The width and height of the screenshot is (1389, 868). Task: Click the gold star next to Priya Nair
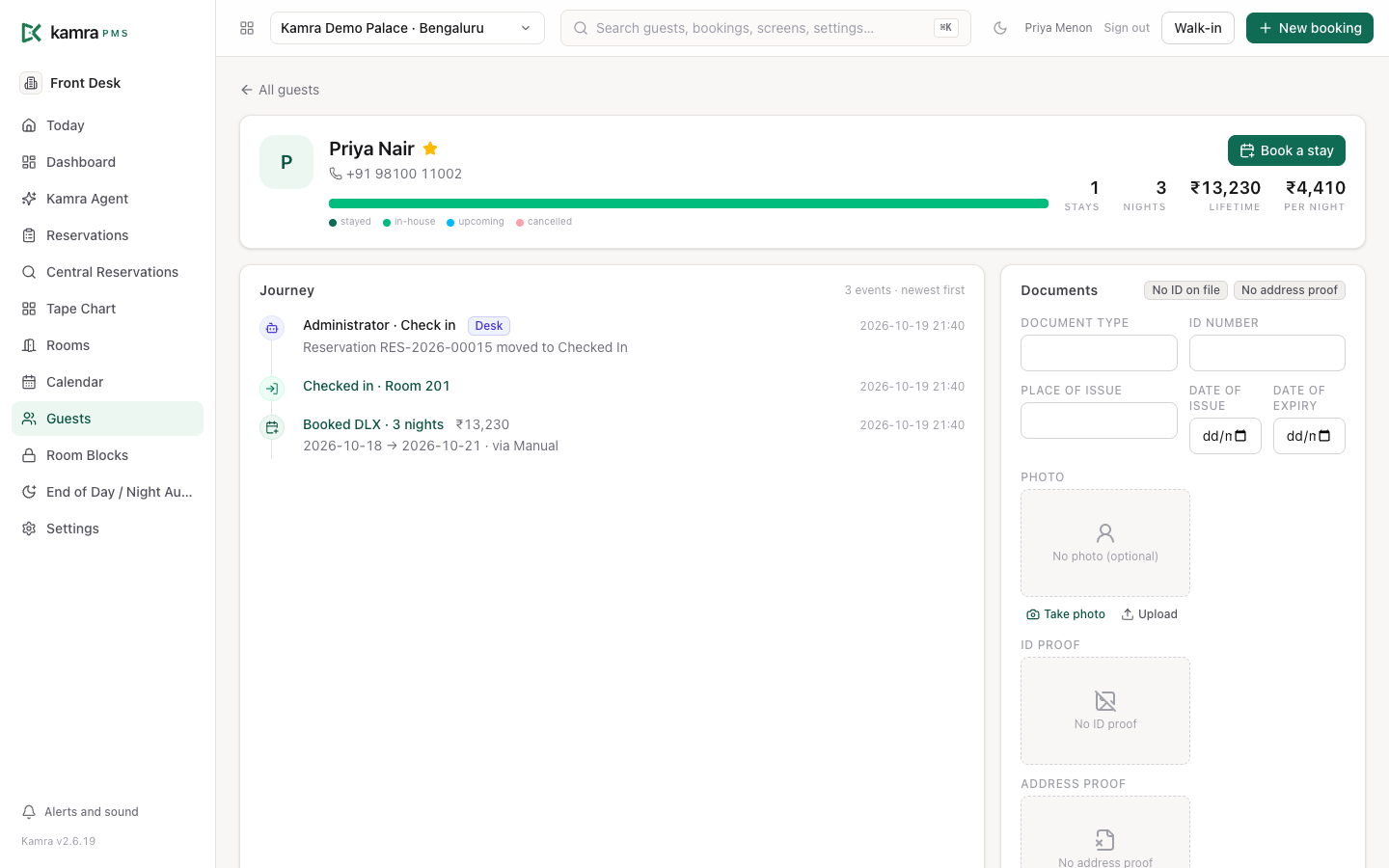pyautogui.click(x=430, y=149)
